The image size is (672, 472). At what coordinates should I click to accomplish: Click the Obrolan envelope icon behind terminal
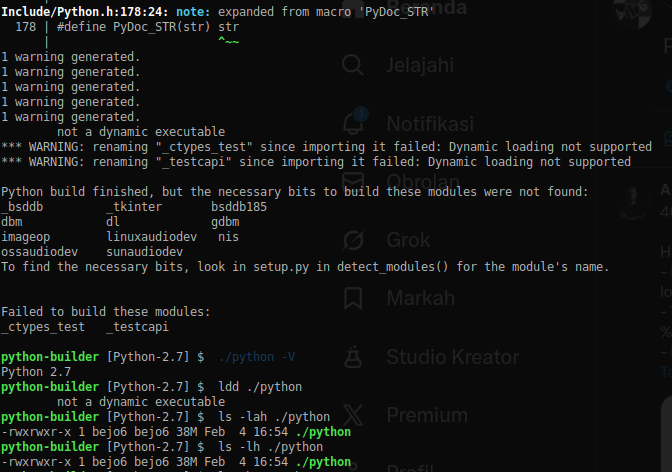(x=353, y=181)
